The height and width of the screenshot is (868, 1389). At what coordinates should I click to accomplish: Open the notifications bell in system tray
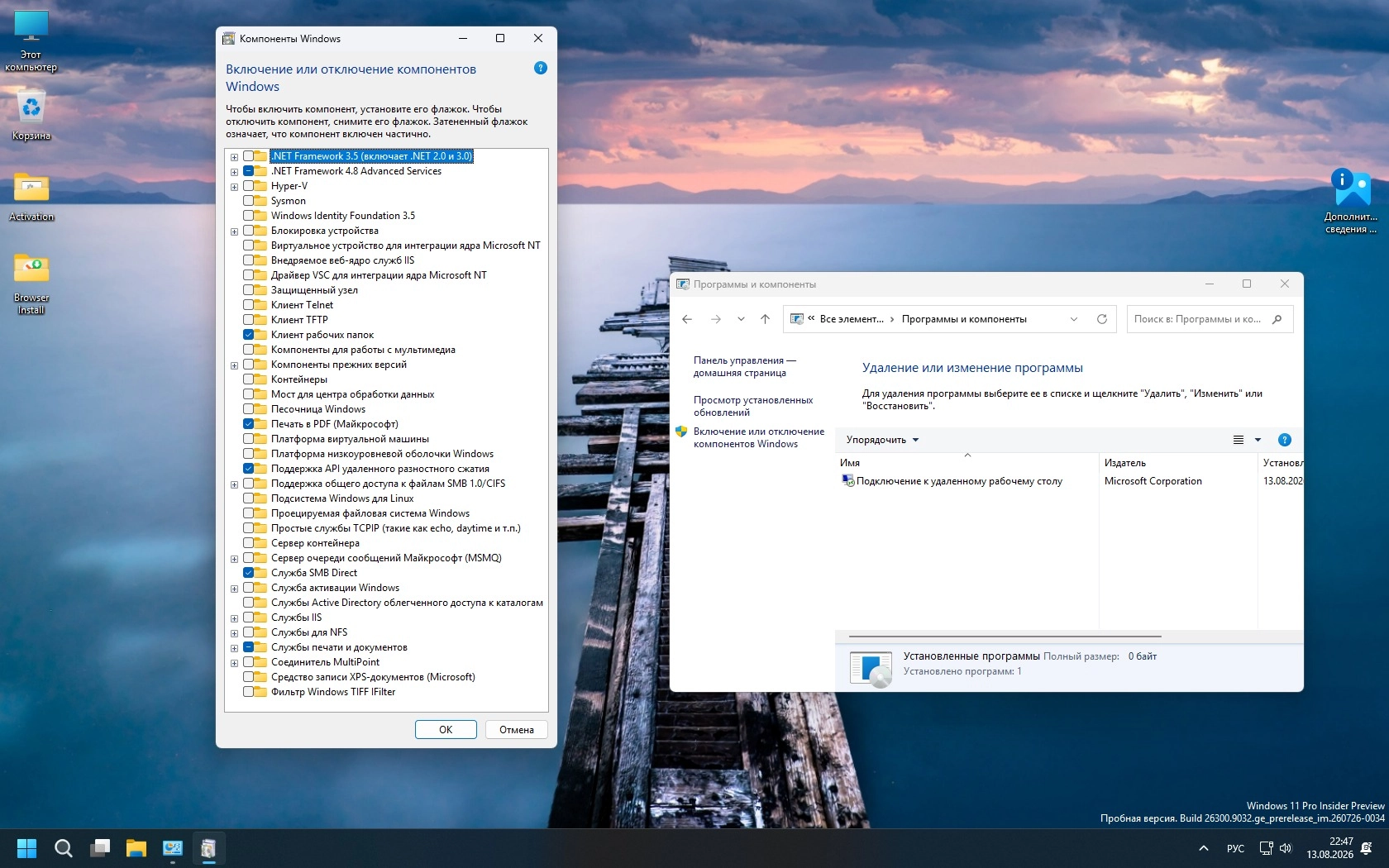(x=1367, y=848)
